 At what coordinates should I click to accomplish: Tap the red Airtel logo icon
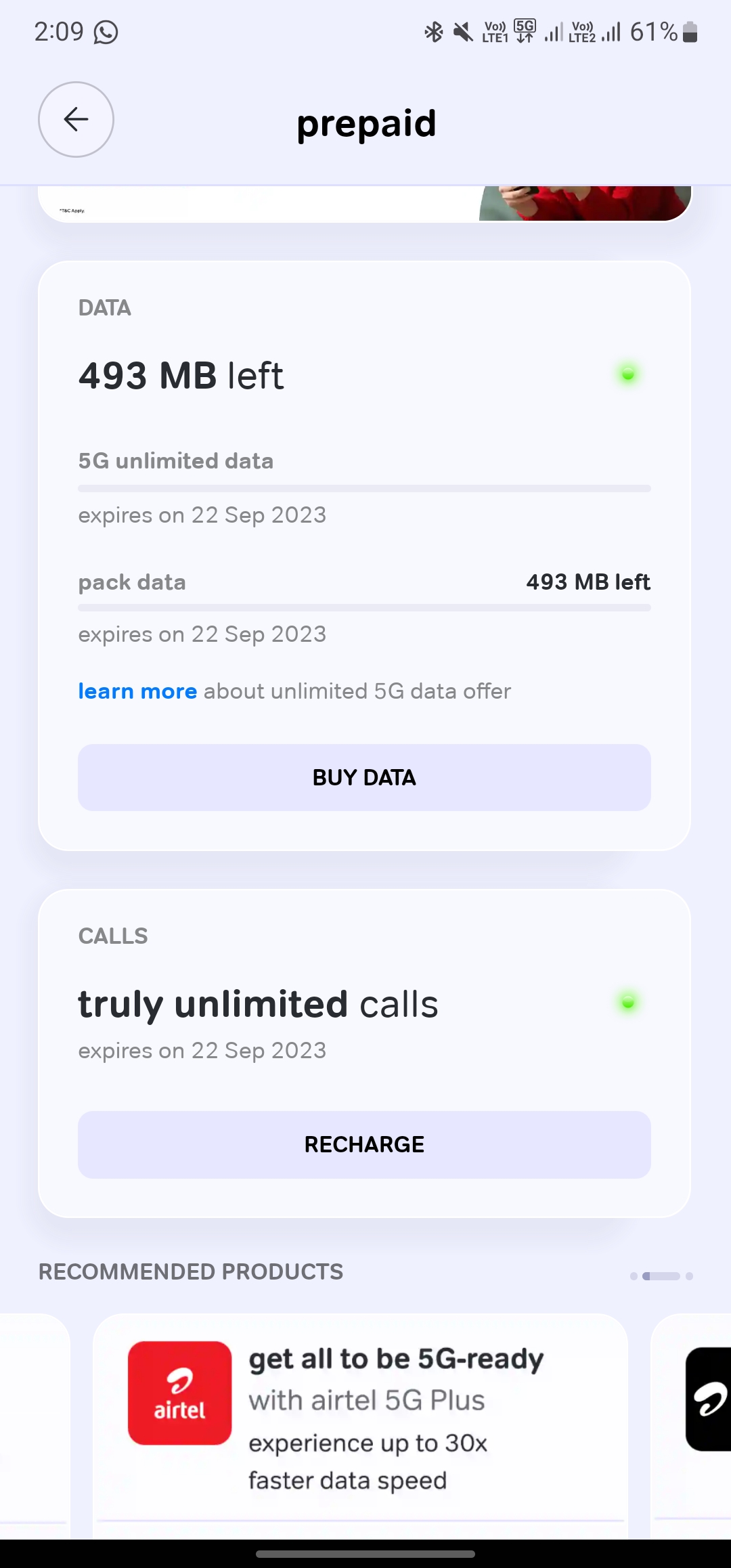coord(179,1393)
